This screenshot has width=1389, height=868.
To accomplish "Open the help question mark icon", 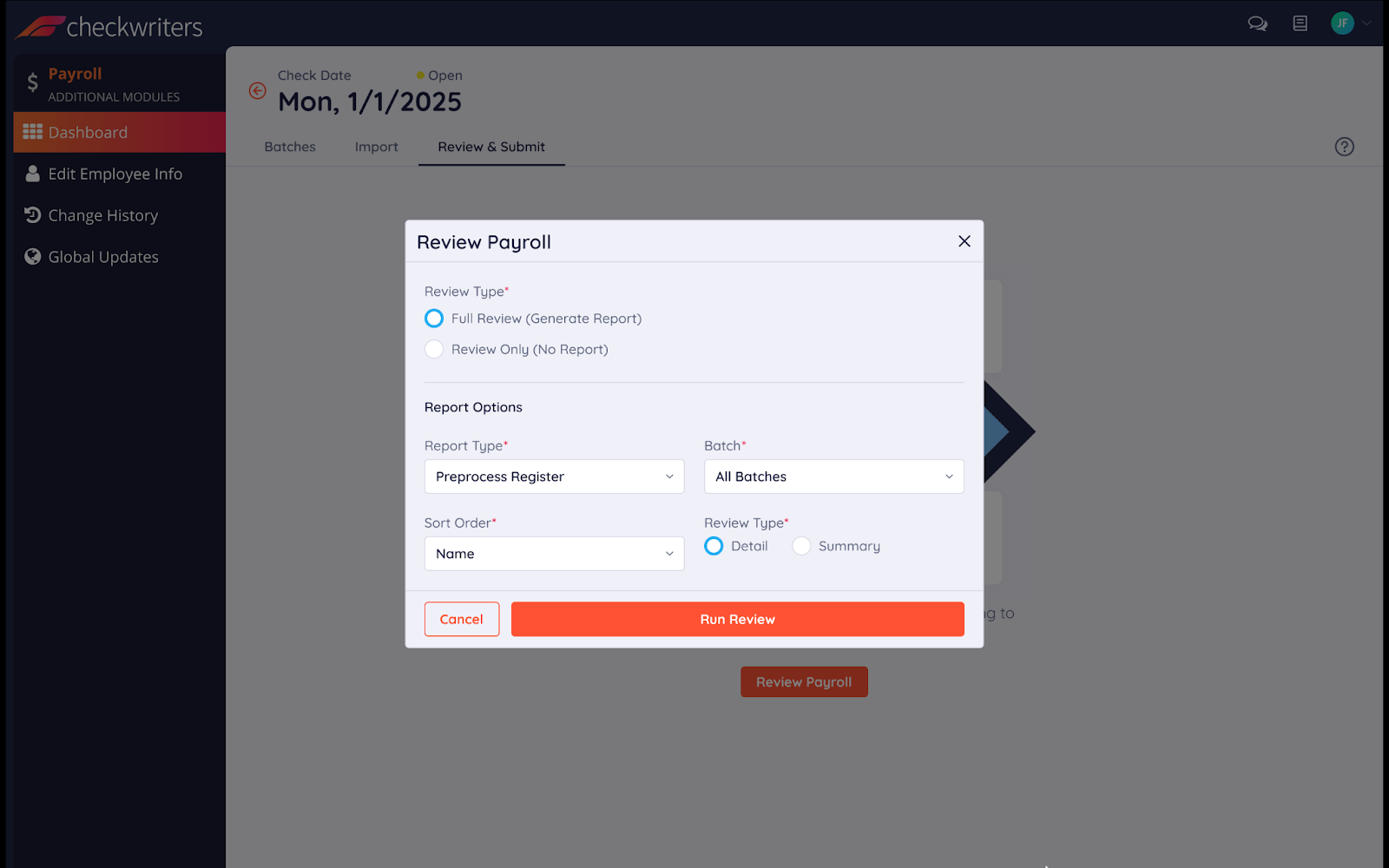I will click(1344, 147).
